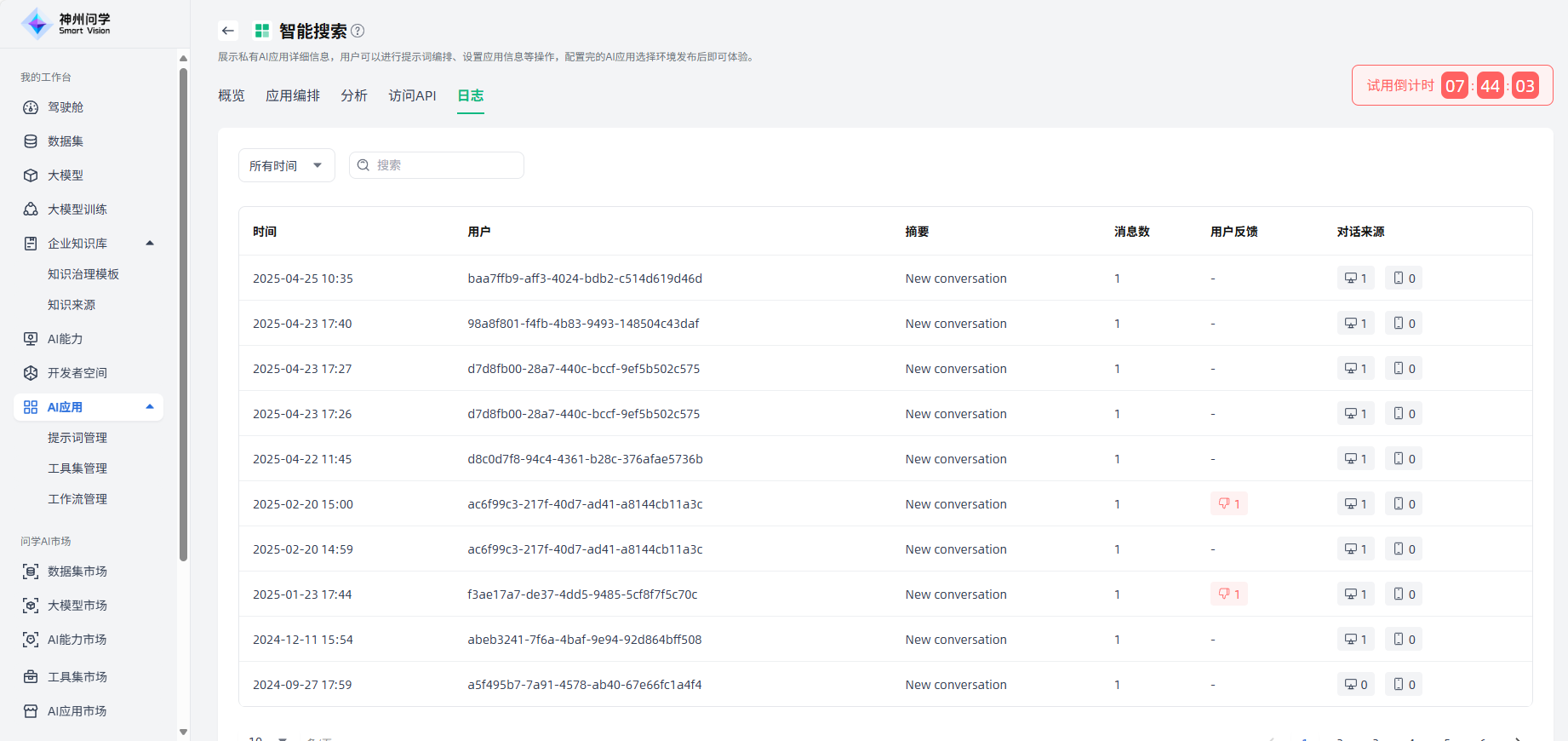
Task: Click the desktop source badge on the 2025-04-25 10:35 row
Action: pyautogui.click(x=1355, y=279)
